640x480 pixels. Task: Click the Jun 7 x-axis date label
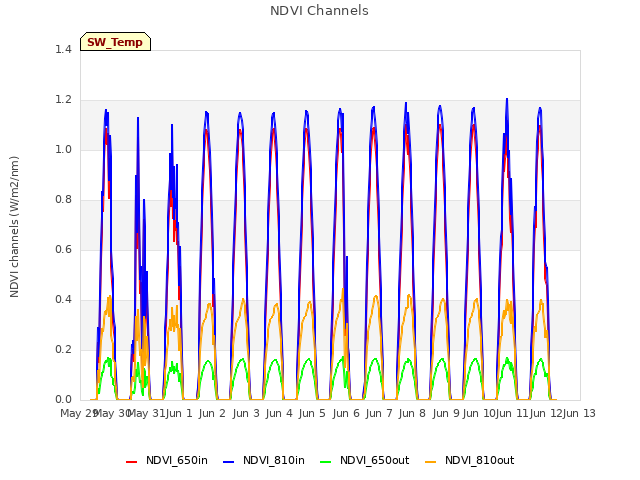click(x=379, y=413)
